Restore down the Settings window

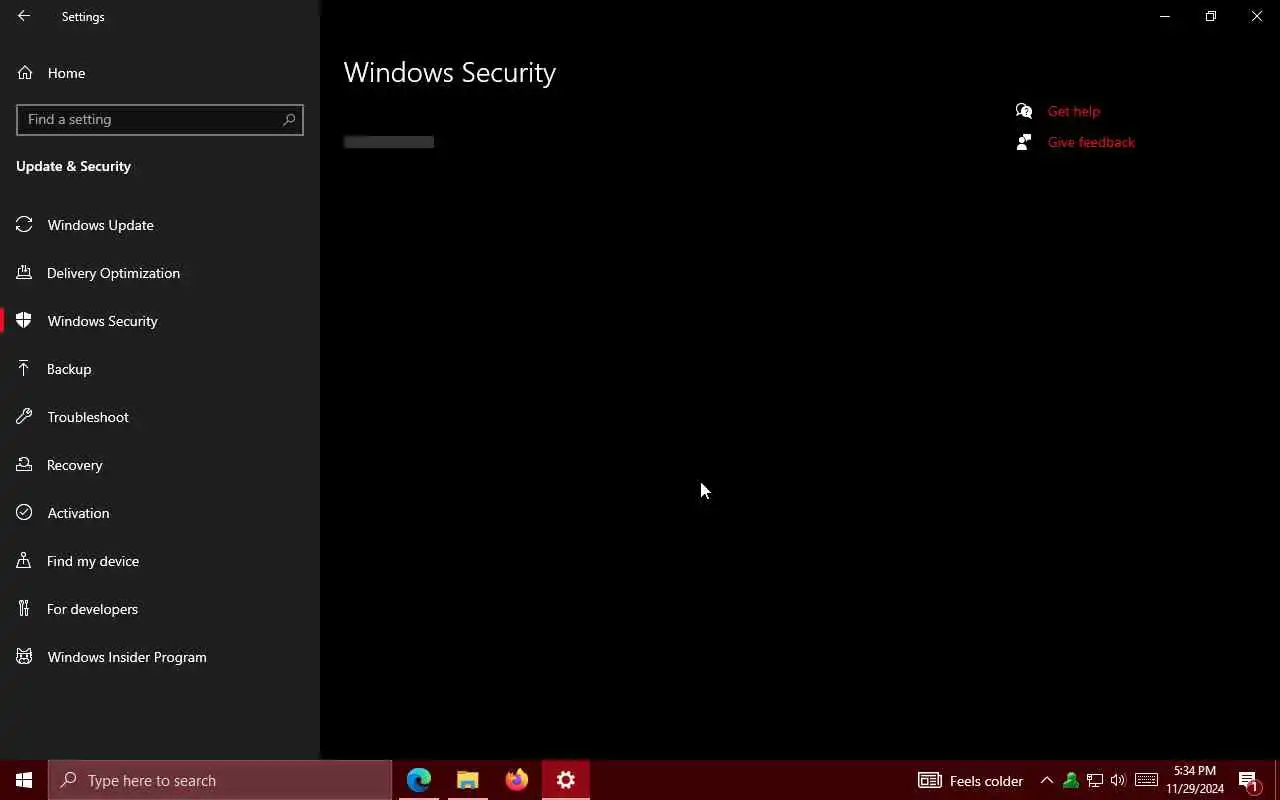pos(1211,16)
